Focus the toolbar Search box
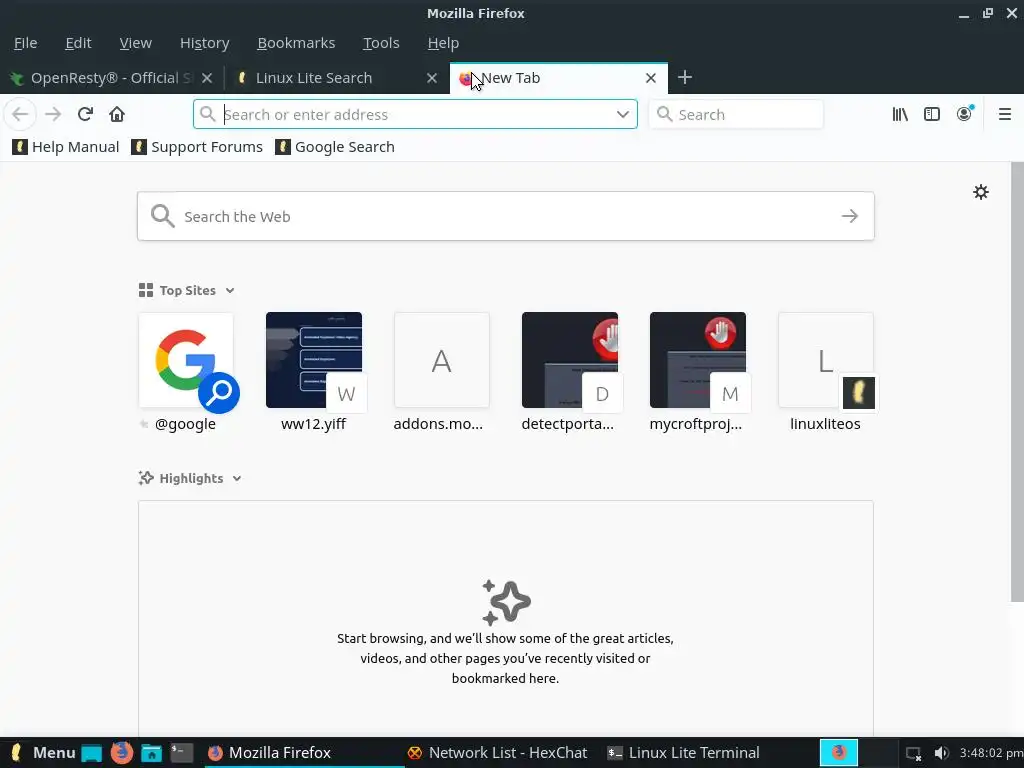 (x=736, y=114)
